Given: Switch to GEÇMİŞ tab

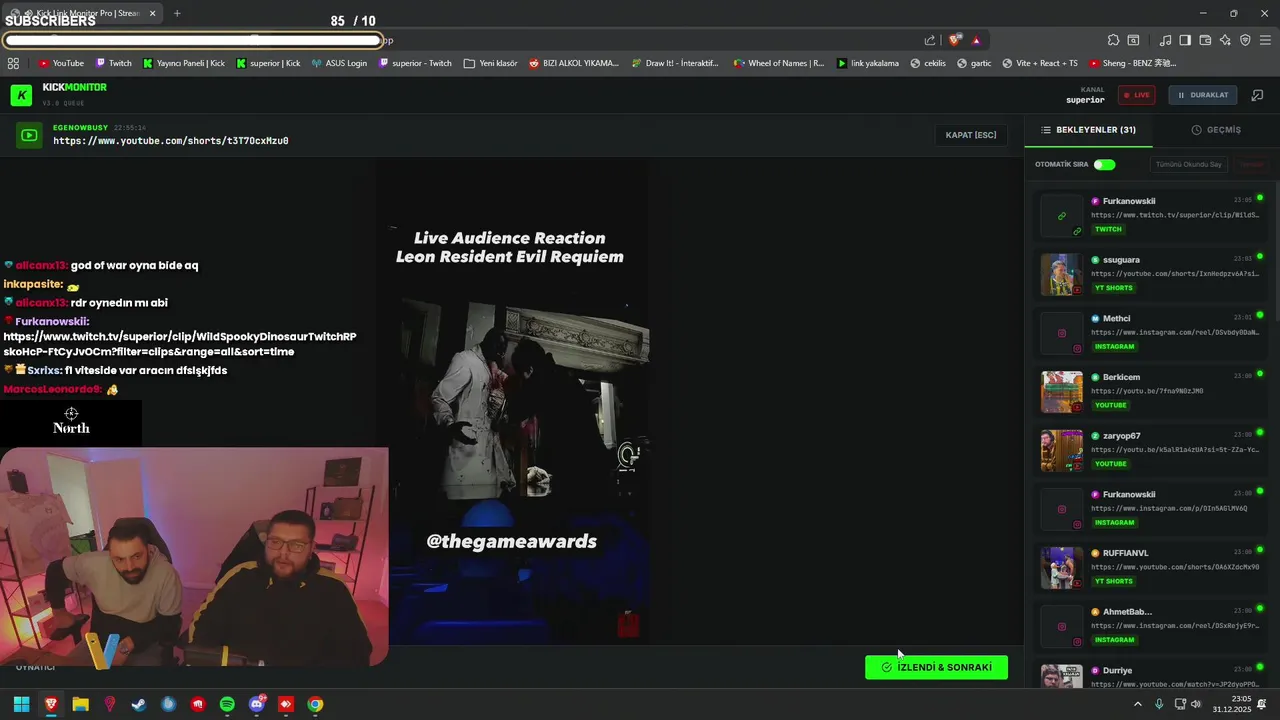Looking at the screenshot, I should click(1216, 130).
